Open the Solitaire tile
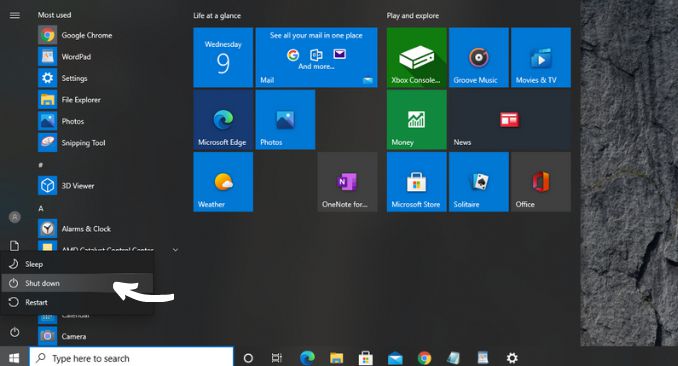Viewport: 678px width, 366px height. pos(479,182)
